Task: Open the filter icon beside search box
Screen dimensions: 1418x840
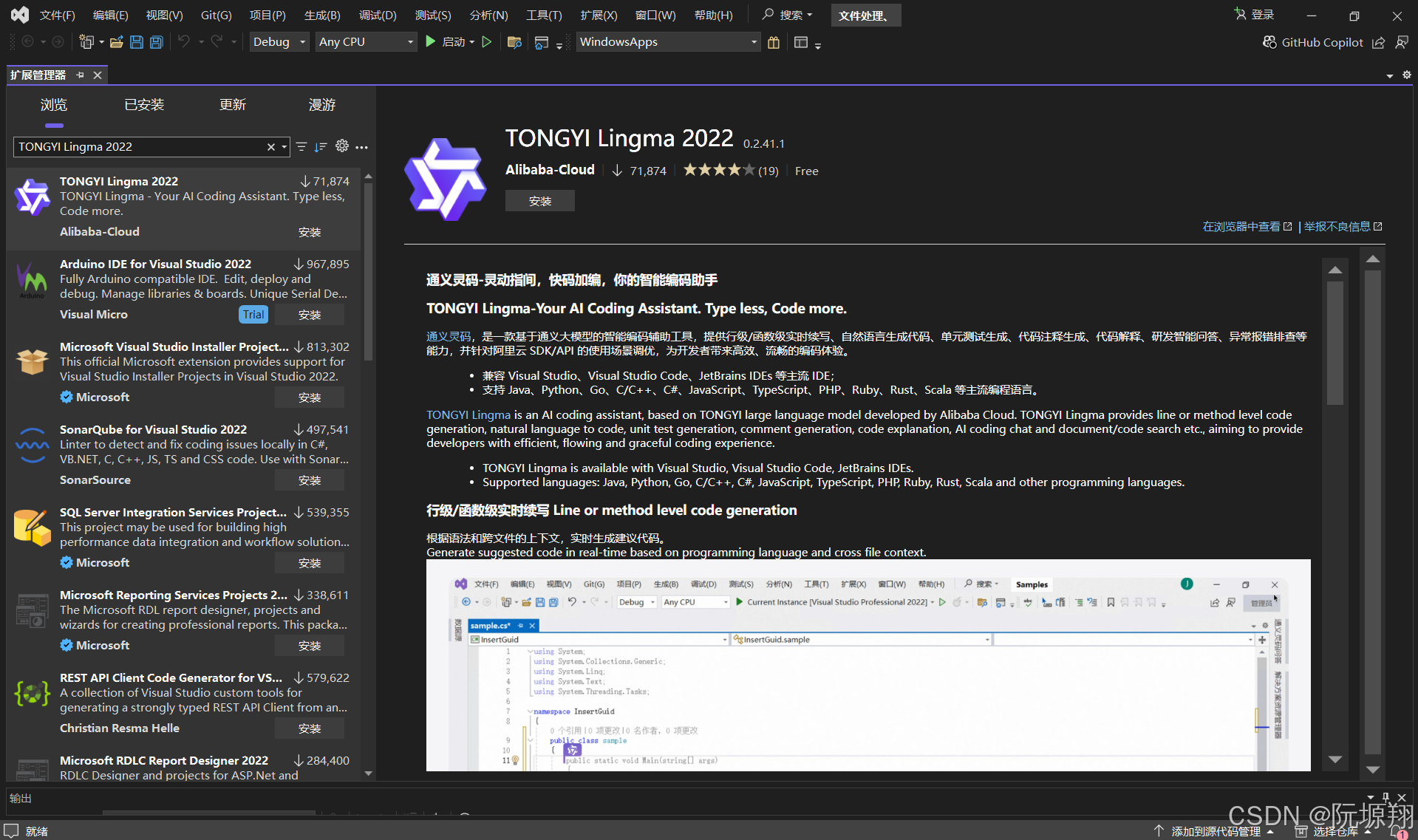Action: pos(301,147)
